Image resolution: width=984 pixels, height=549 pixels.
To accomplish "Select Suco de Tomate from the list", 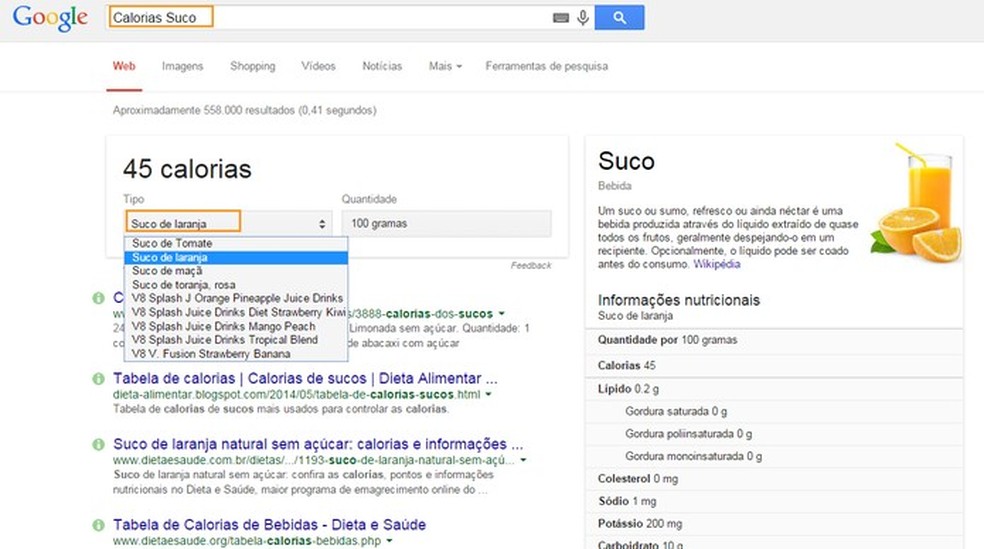I will point(172,244).
